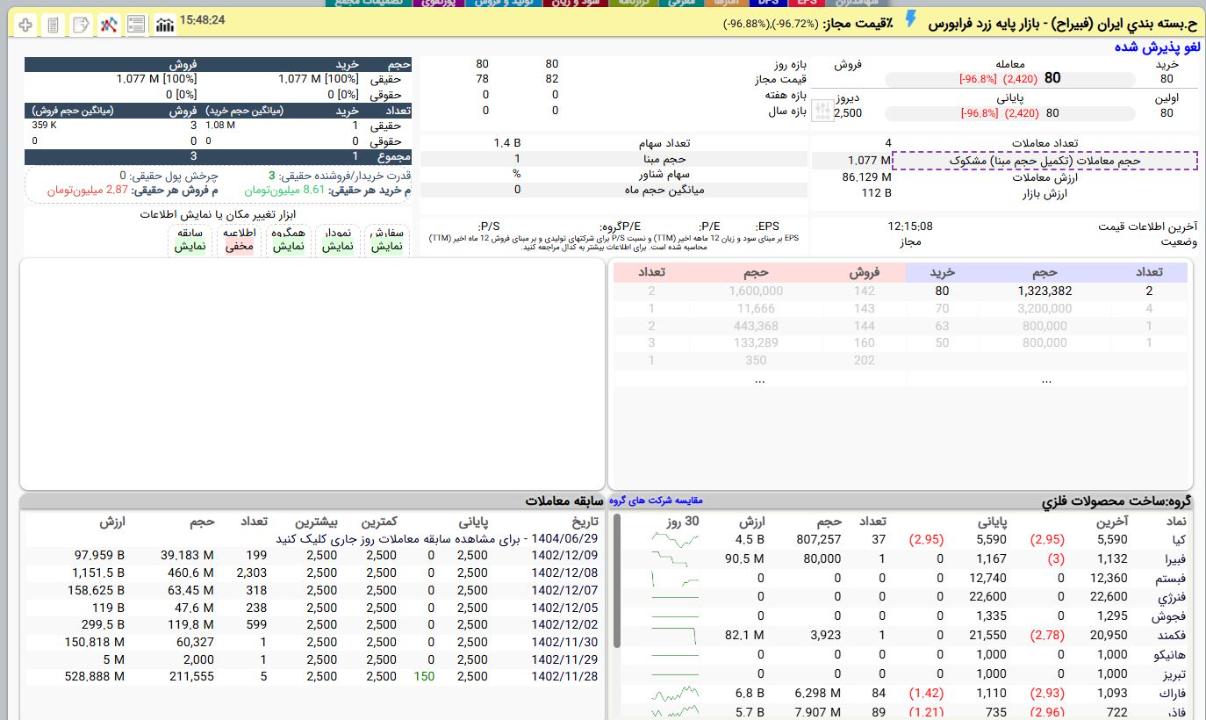Click مقایسه شرکت های گروه link

[656, 500]
